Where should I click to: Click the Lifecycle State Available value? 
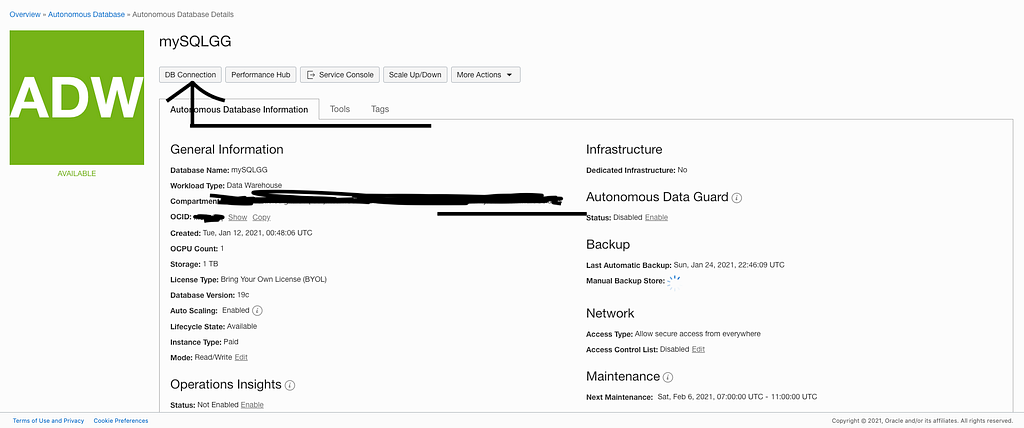point(242,326)
